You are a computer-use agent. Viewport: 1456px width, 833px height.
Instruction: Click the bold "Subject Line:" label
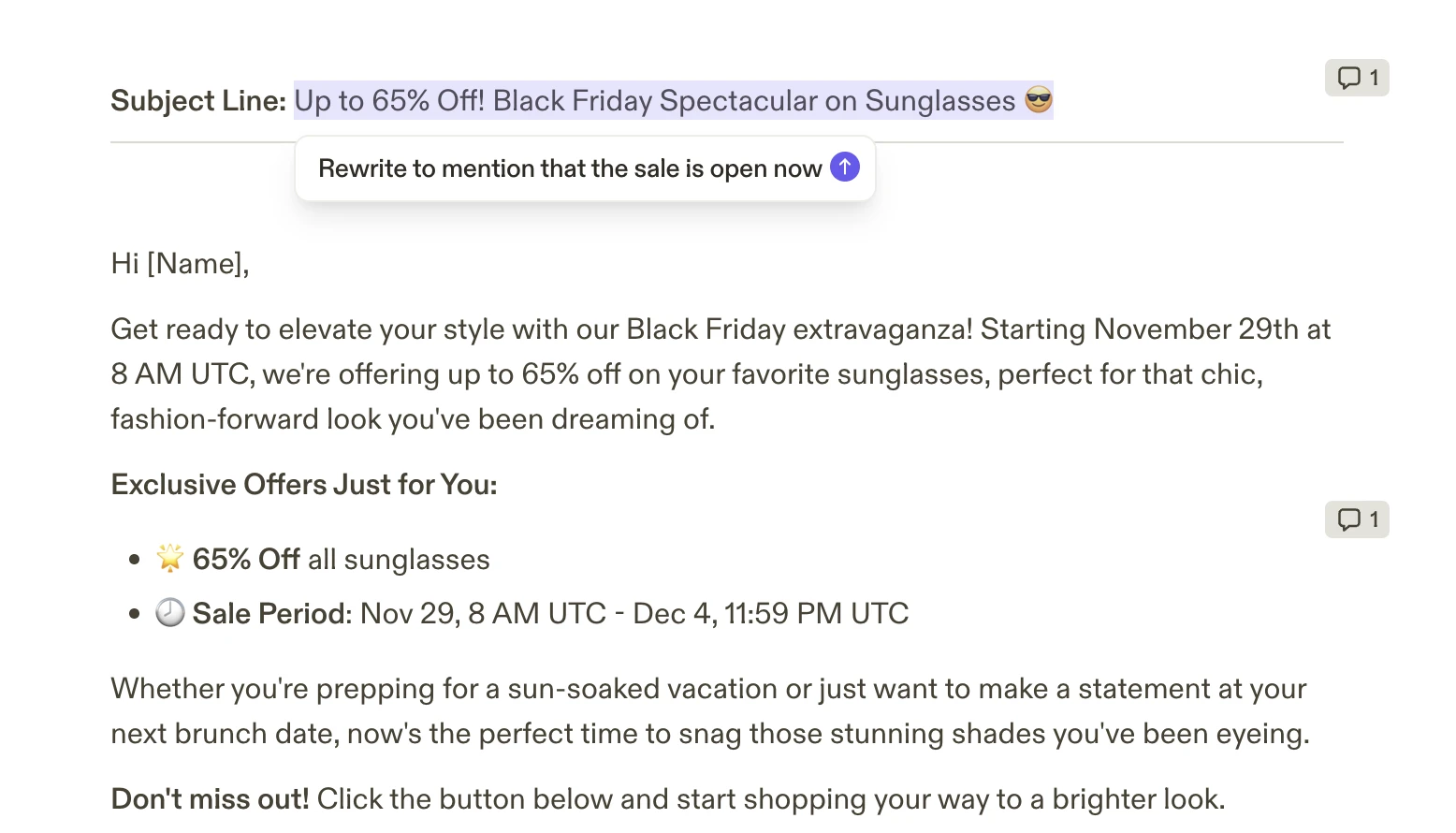click(x=198, y=101)
